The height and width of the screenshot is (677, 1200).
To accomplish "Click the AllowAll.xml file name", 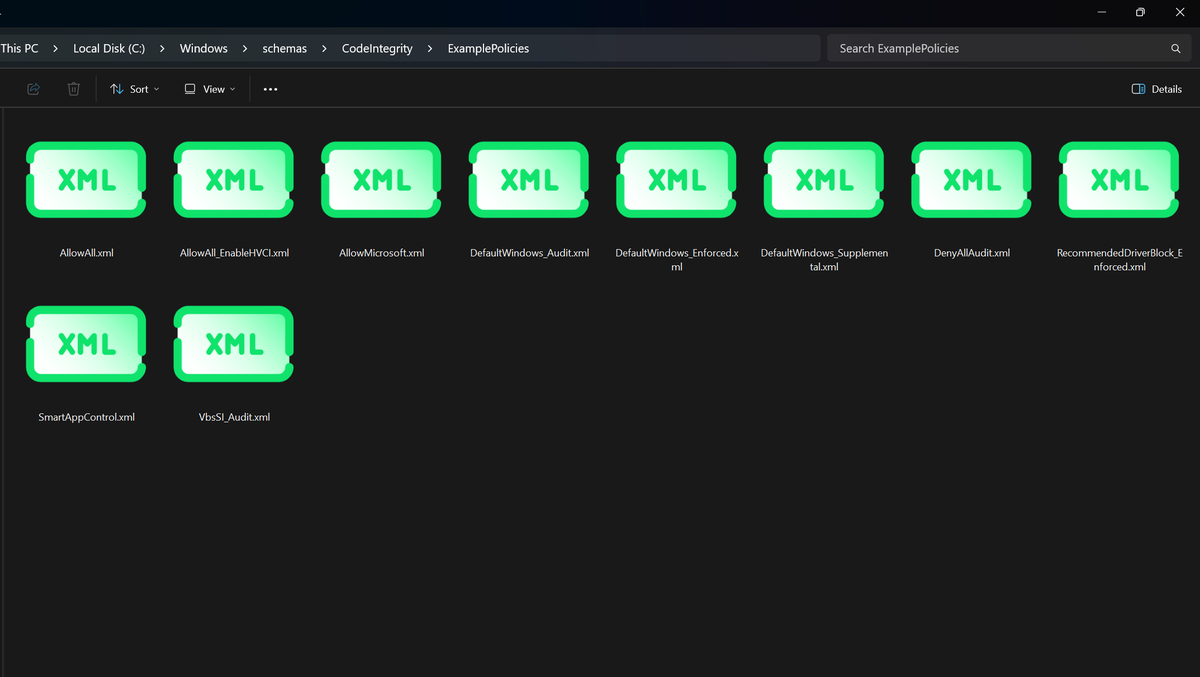I will pyautogui.click(x=86, y=253).
